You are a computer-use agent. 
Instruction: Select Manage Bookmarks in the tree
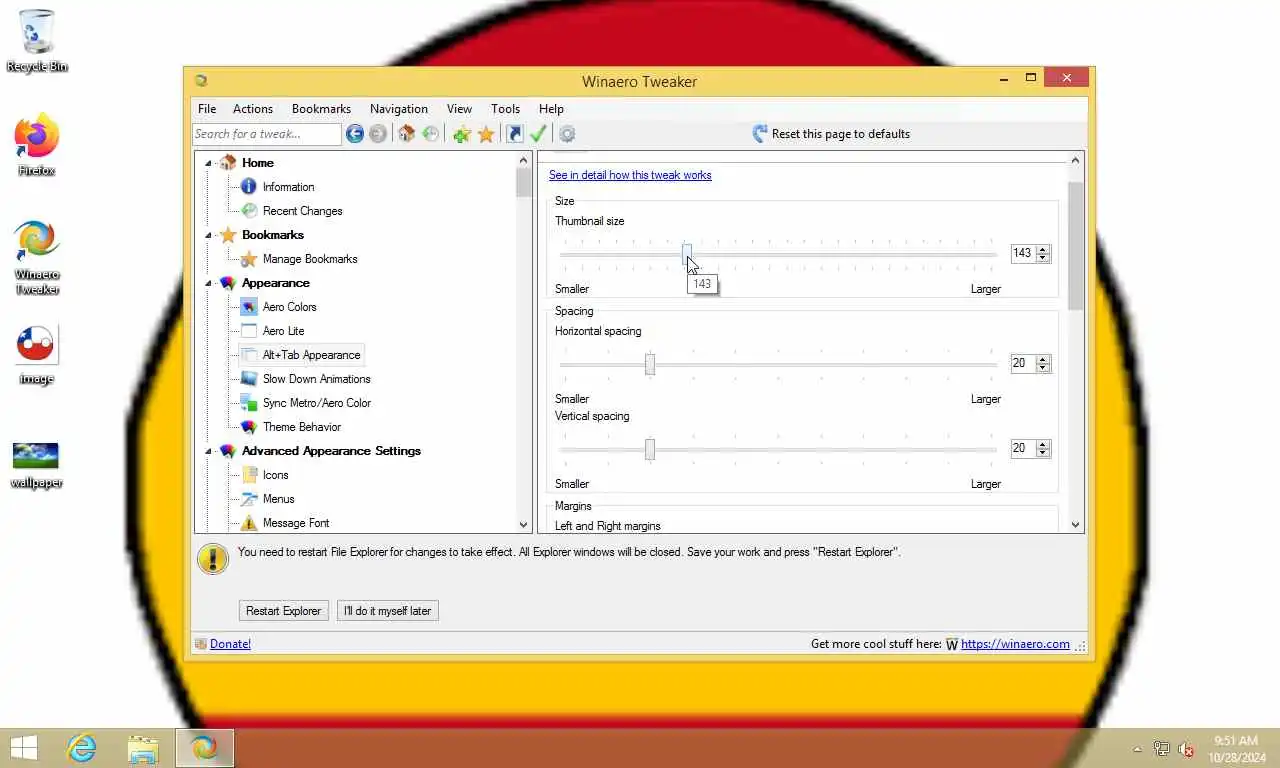(310, 259)
